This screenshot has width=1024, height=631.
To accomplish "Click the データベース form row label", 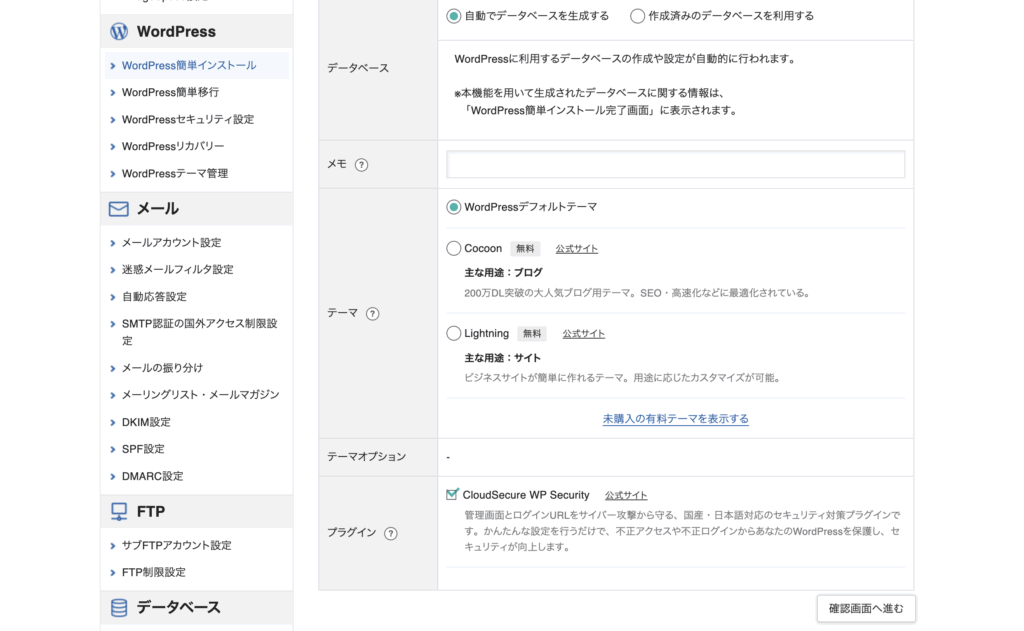I will click(x=358, y=68).
